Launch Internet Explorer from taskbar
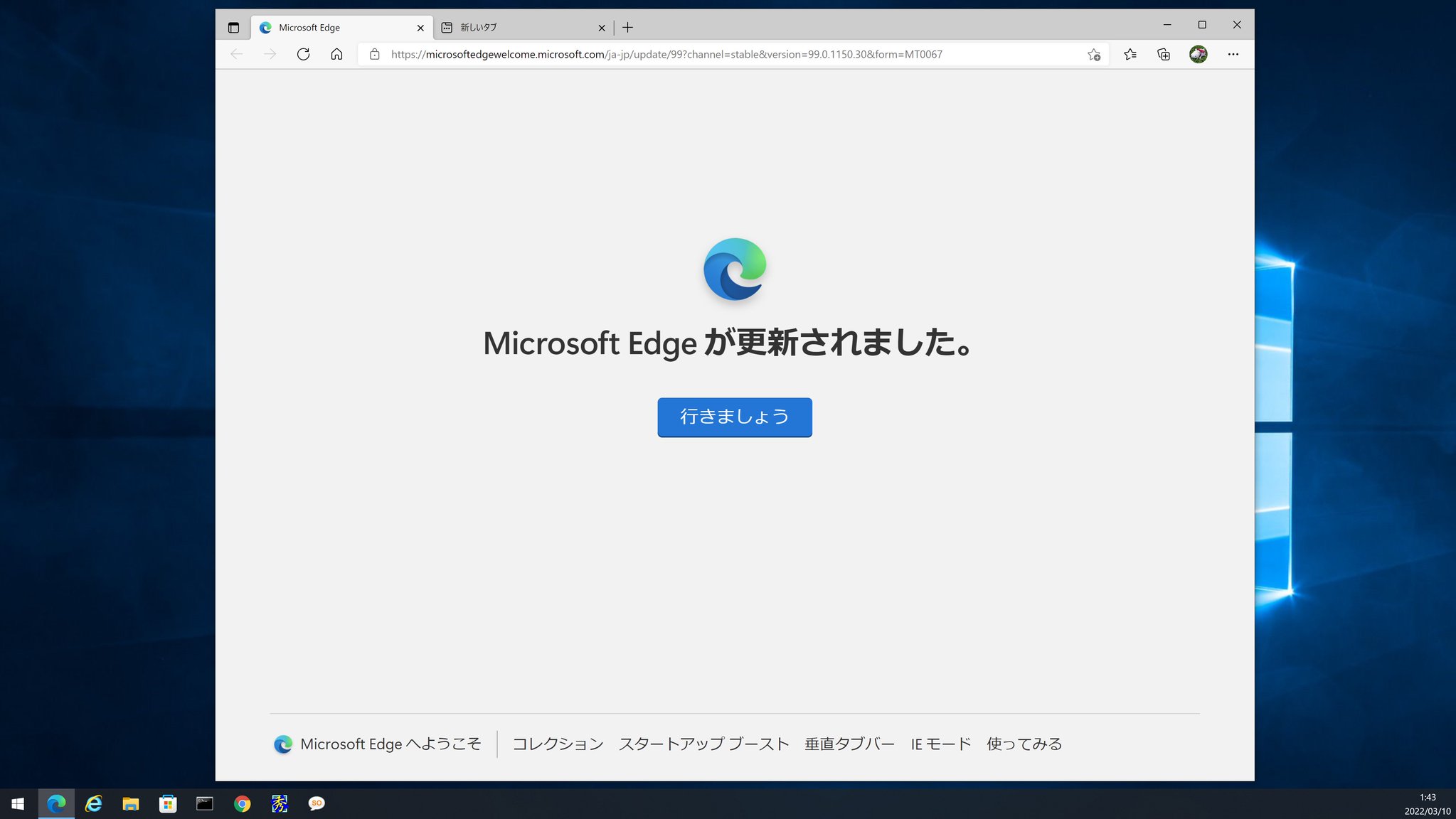Image resolution: width=1456 pixels, height=819 pixels. (x=93, y=803)
